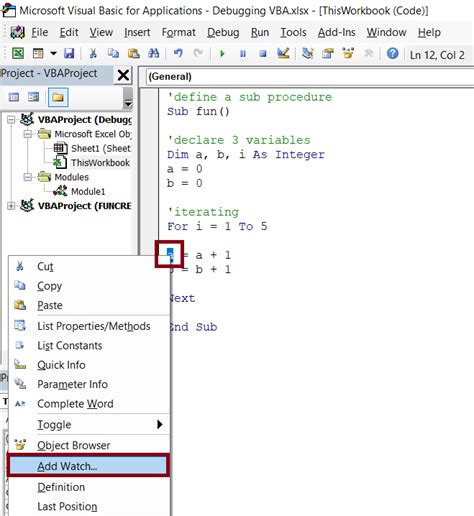Click the Project pane scroll down arrow
The image size is (474, 516).
coord(127,104)
